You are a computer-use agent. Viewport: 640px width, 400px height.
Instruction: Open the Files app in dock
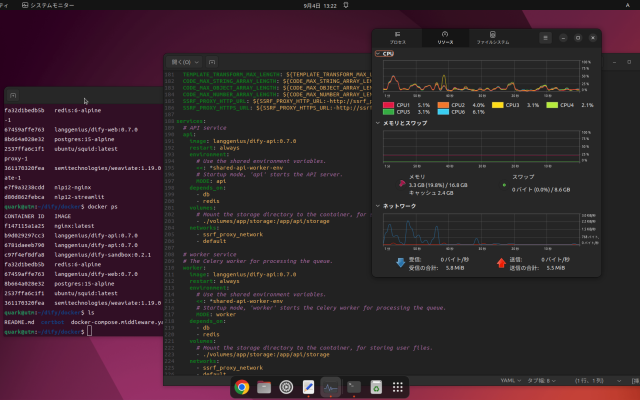coord(264,386)
